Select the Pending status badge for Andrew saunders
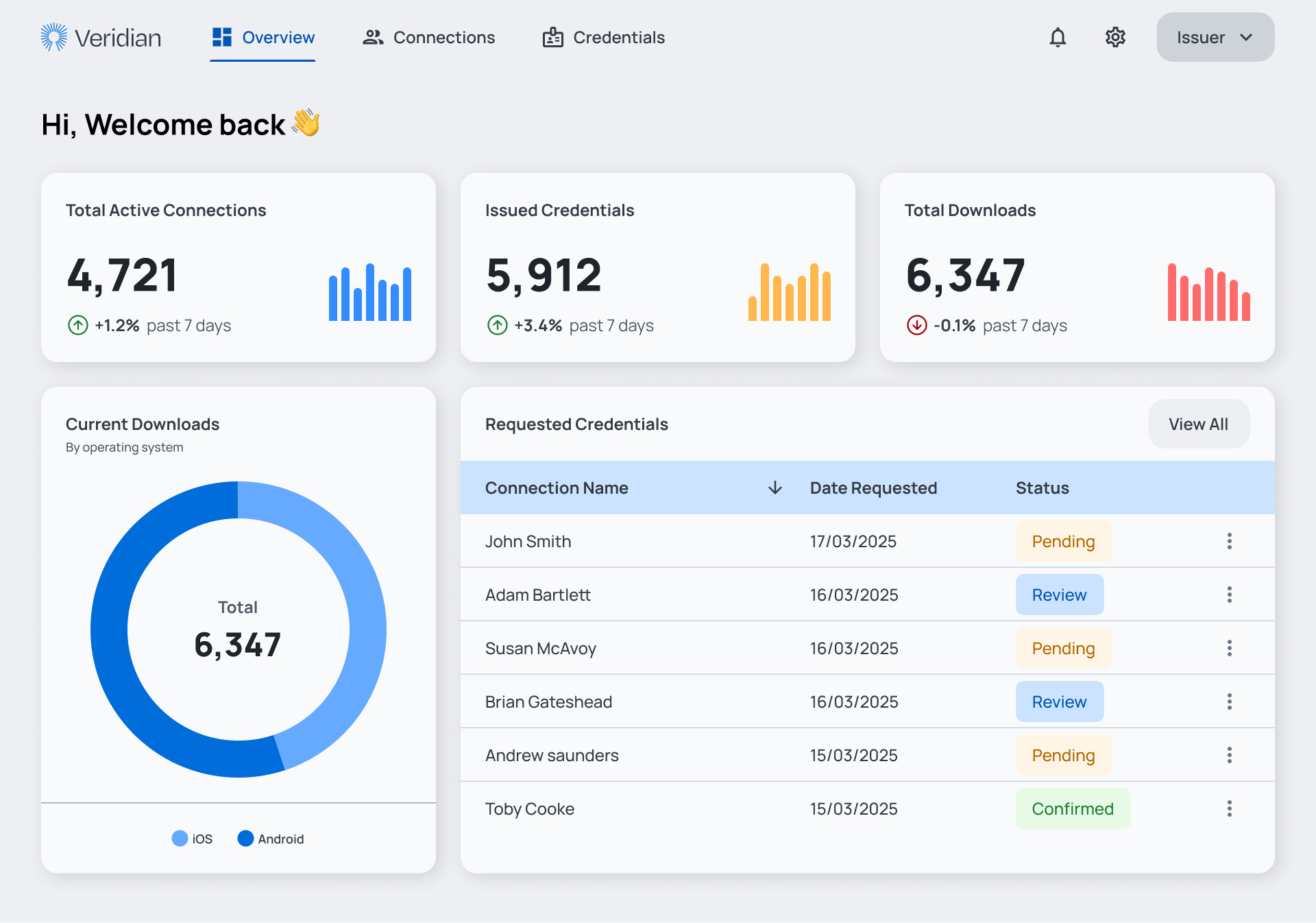The width and height of the screenshot is (1316, 923). pos(1064,755)
